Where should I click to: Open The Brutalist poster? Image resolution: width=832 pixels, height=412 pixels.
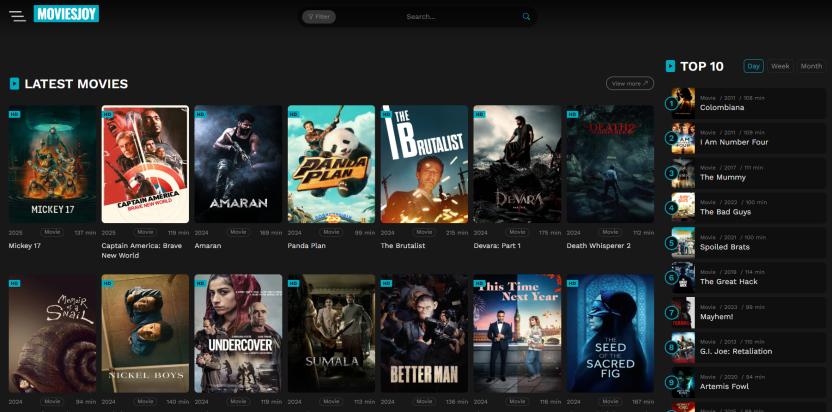(424, 164)
